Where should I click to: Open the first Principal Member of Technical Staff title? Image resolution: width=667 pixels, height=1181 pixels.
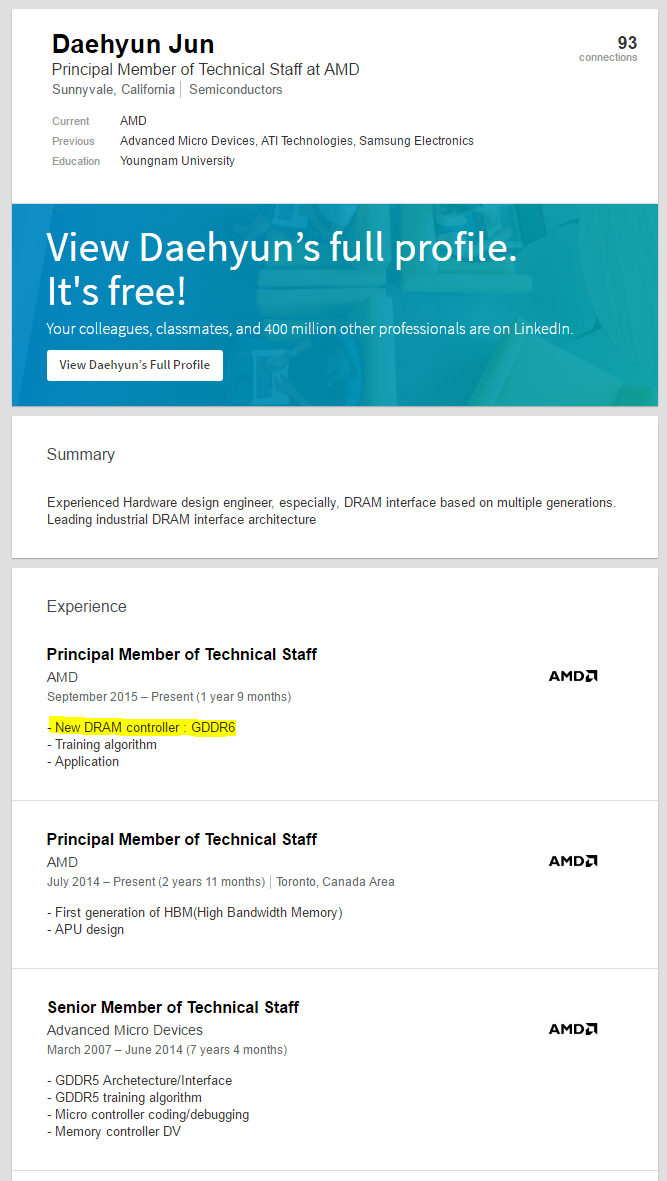pyautogui.click(x=182, y=654)
